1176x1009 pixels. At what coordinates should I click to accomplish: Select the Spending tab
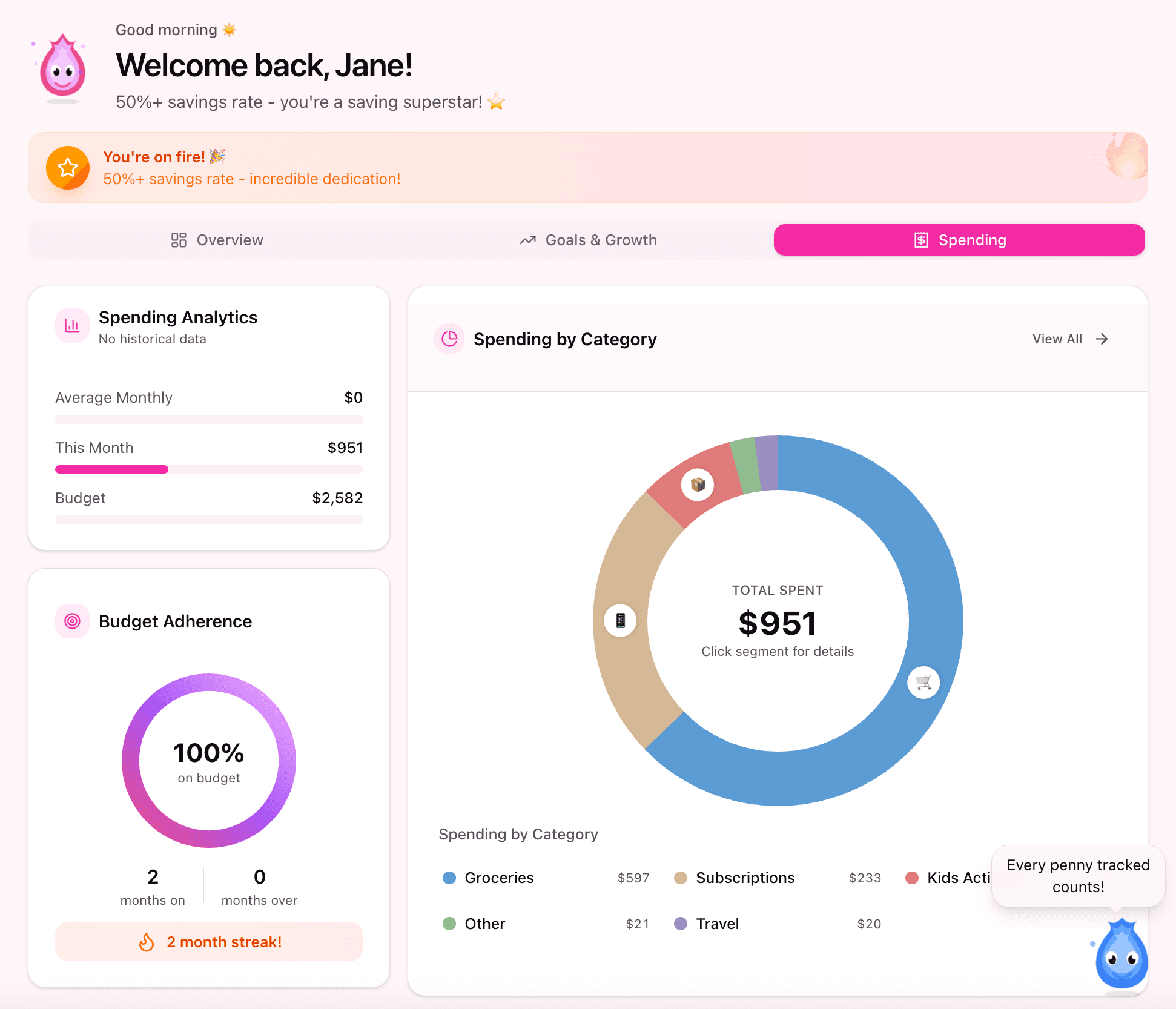(x=959, y=240)
